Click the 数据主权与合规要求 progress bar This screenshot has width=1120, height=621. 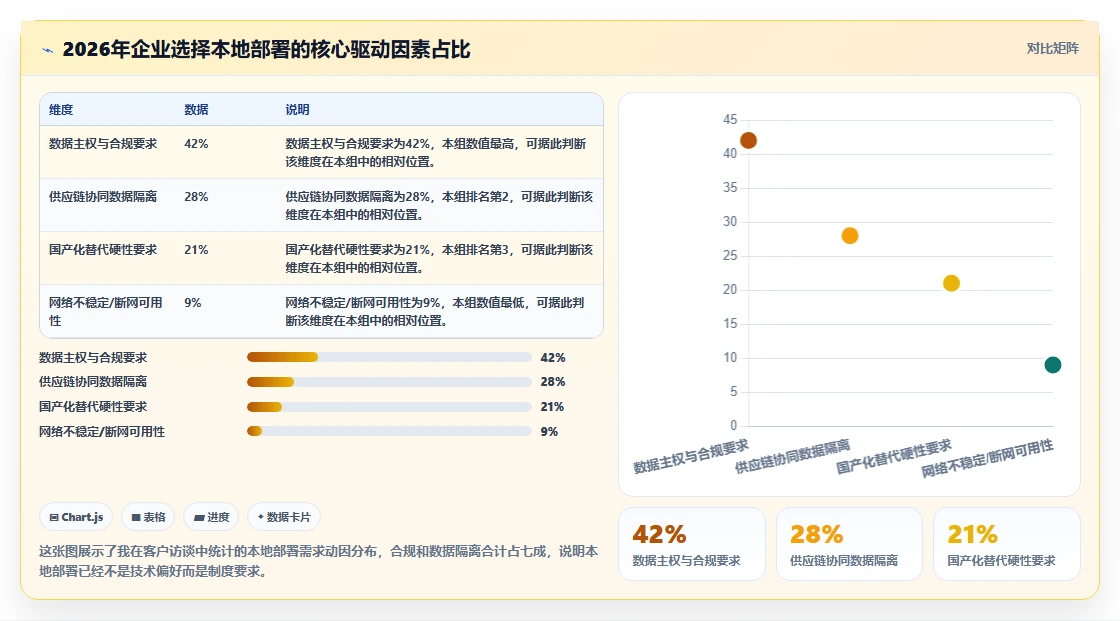click(x=389, y=357)
